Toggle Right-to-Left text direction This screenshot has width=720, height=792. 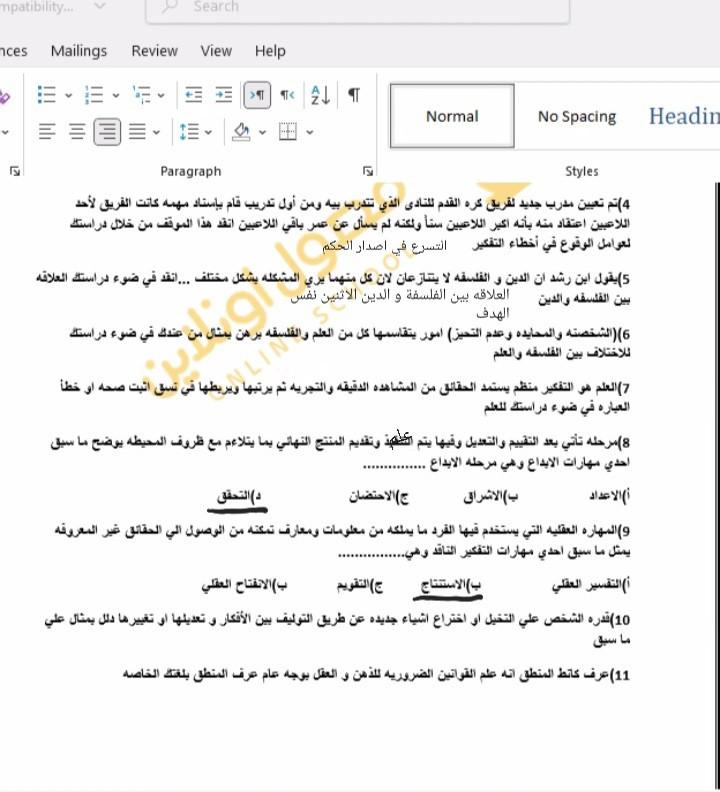coord(287,95)
